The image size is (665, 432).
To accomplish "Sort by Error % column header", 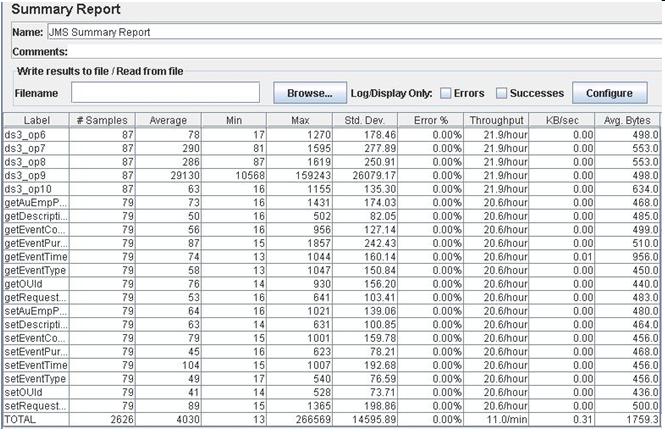I will pos(430,120).
